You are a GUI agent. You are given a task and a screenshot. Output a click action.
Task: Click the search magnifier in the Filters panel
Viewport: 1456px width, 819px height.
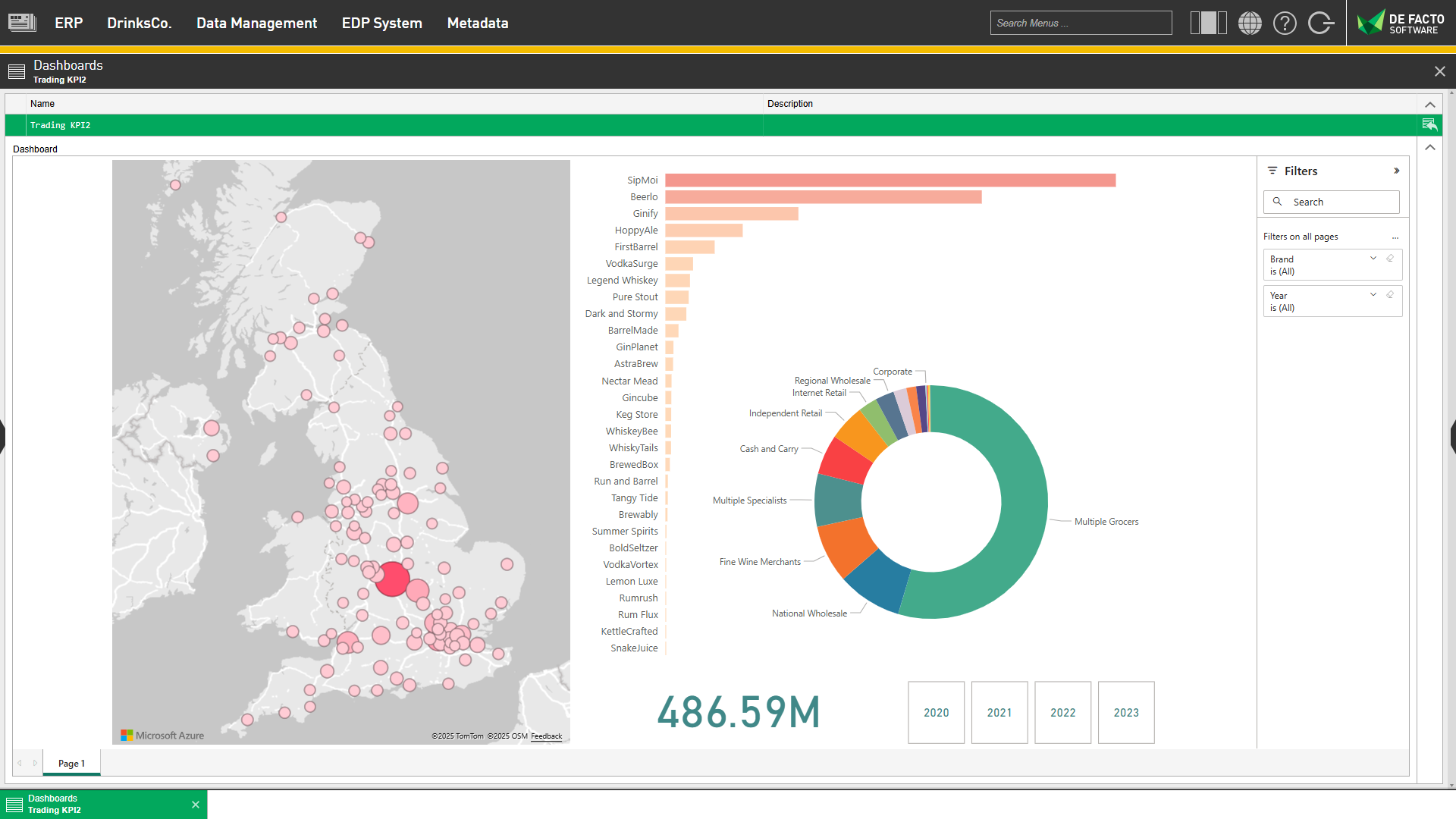1277,202
